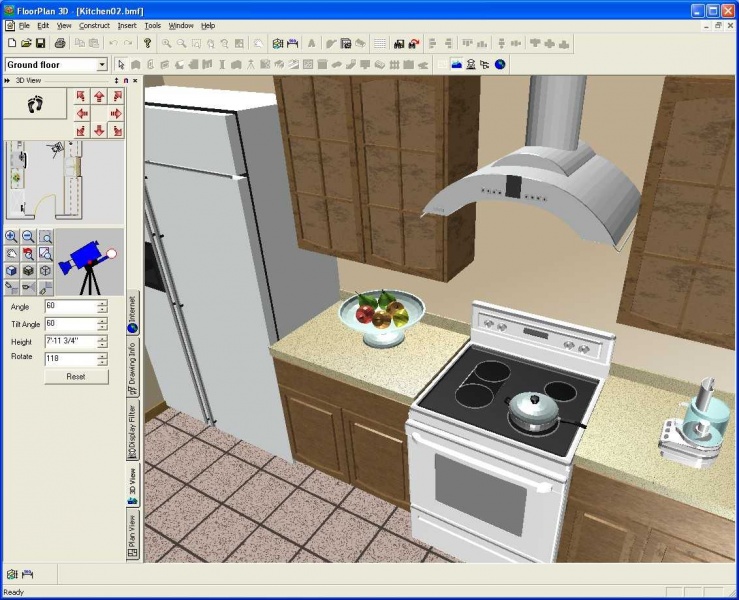Open the Construct menu
739x600 pixels.
94,25
